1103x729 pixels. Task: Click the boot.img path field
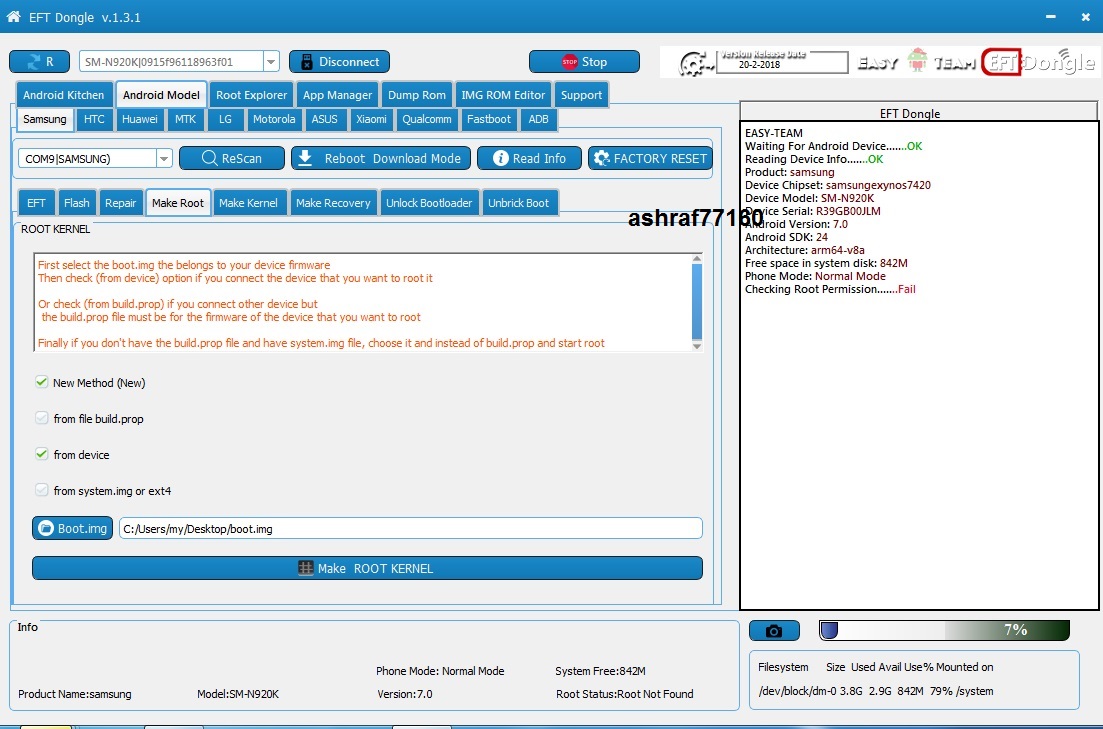click(x=411, y=528)
